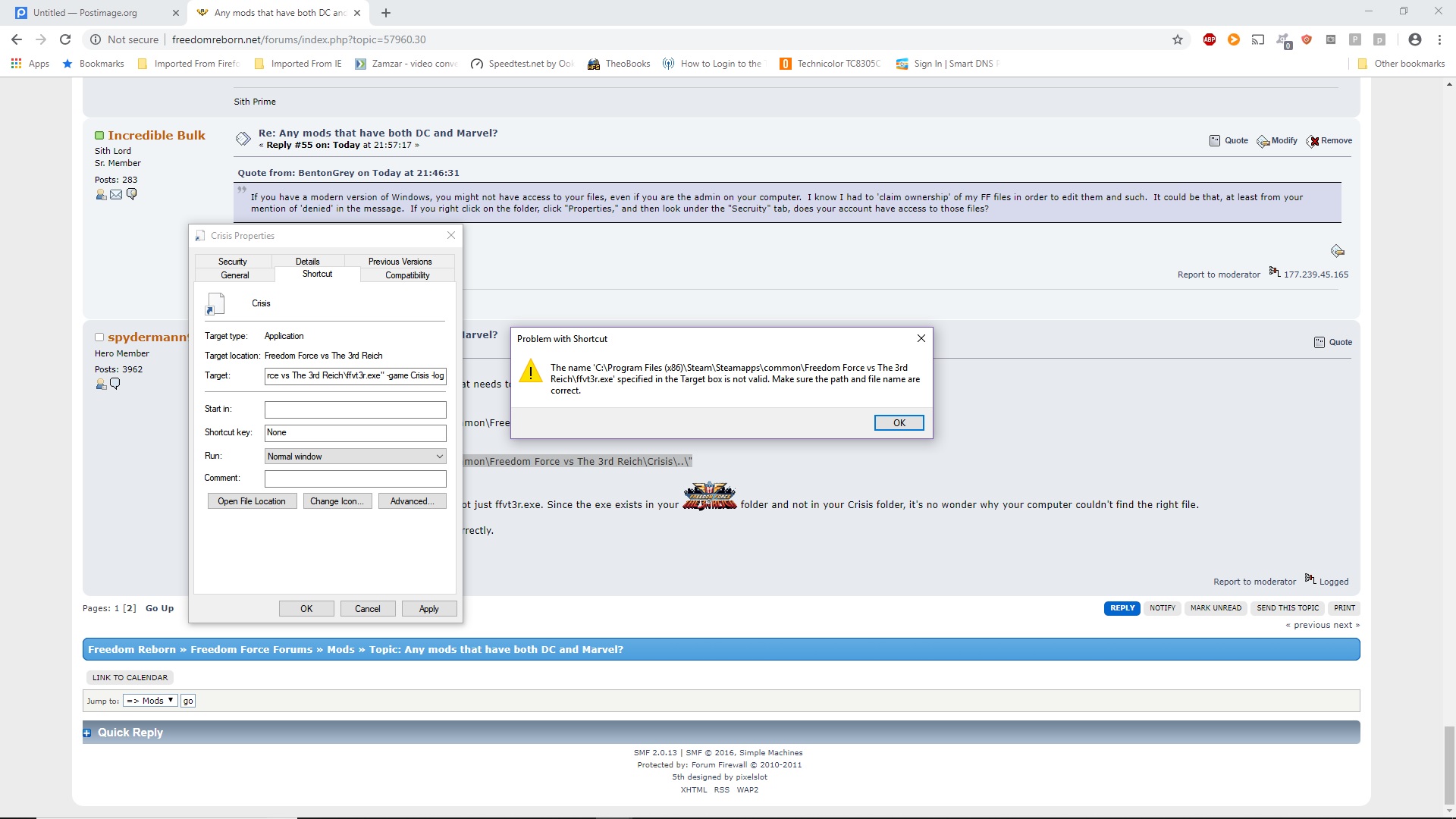The height and width of the screenshot is (819, 1456).
Task: Close the Postimage.org tab
Action: tap(176, 13)
